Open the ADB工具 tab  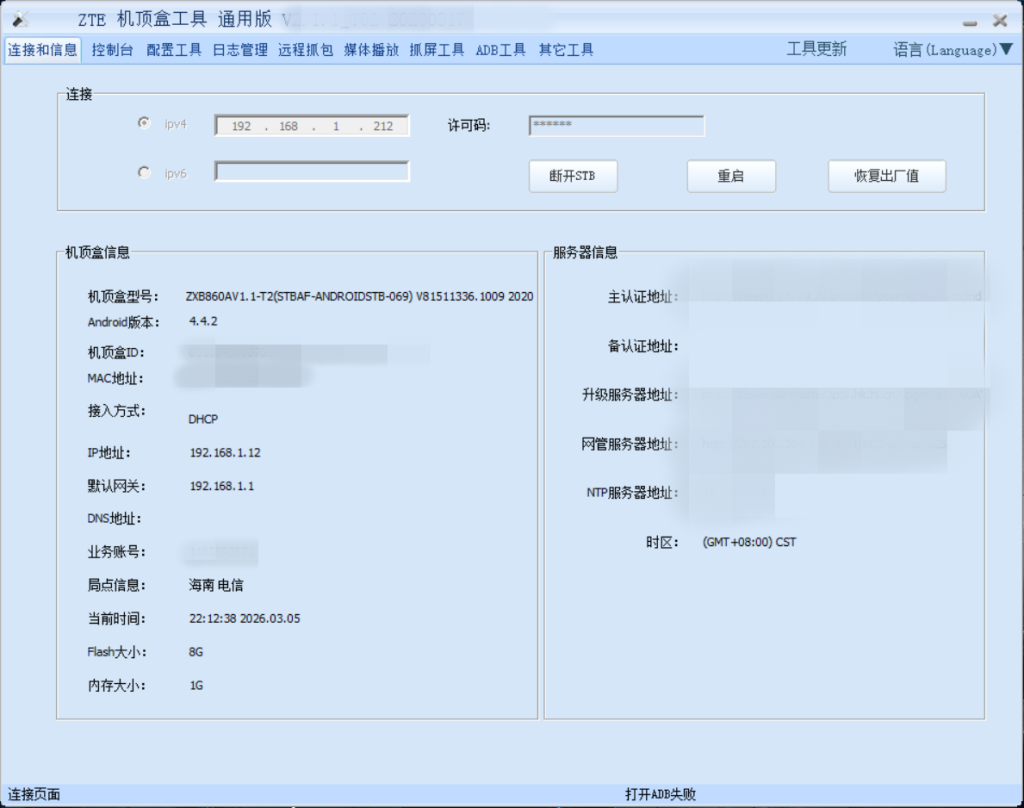(501, 50)
